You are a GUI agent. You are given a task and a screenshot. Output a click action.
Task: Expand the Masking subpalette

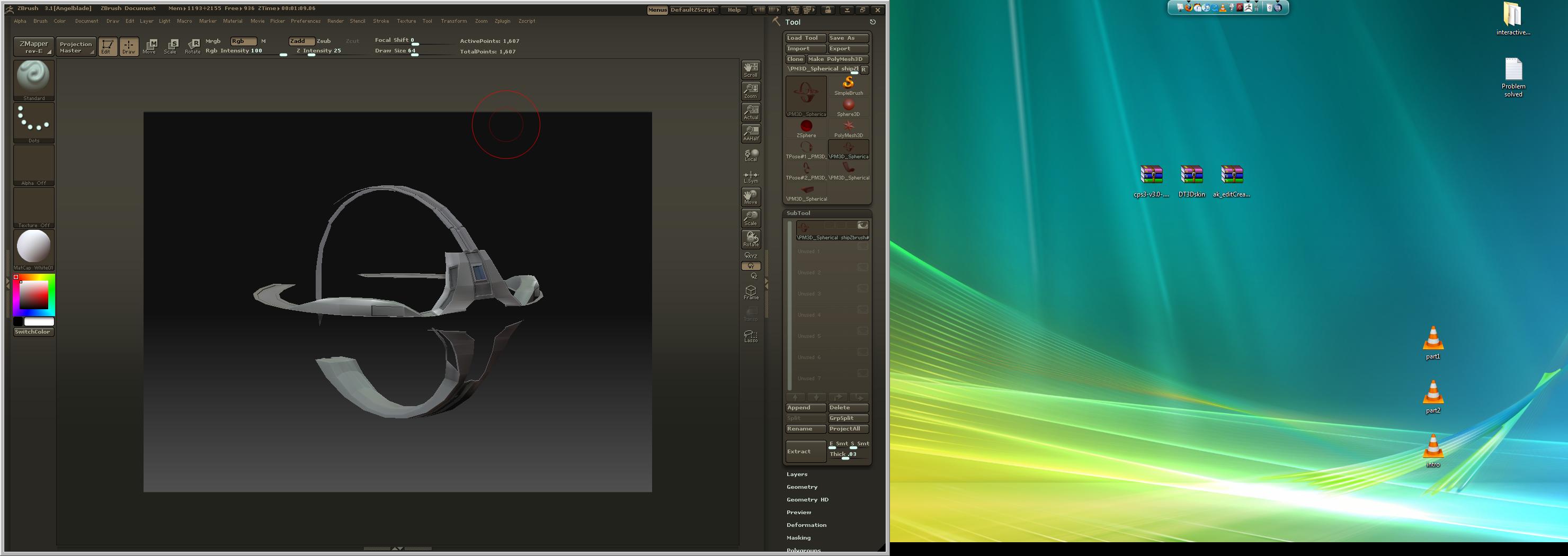(x=798, y=539)
